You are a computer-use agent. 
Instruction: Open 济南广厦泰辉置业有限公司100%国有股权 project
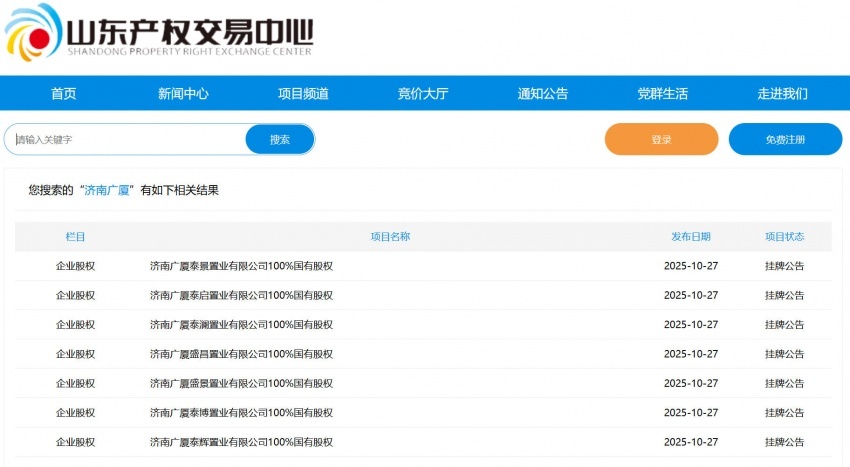click(x=241, y=442)
